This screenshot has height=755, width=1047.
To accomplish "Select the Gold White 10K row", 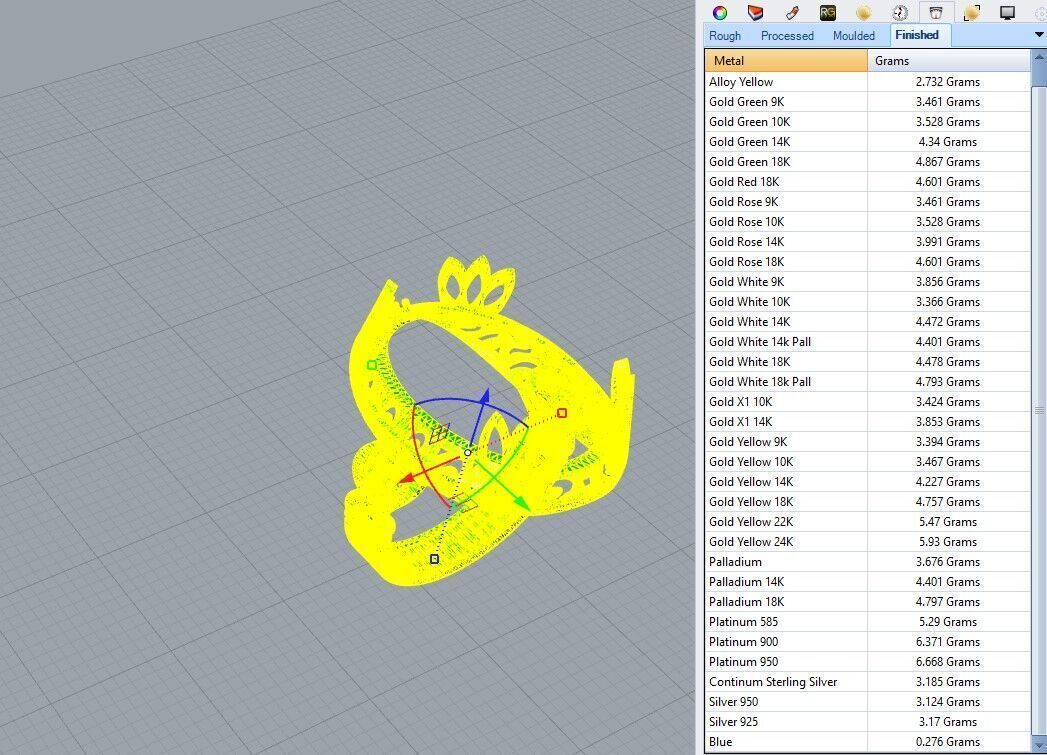I will point(867,302).
